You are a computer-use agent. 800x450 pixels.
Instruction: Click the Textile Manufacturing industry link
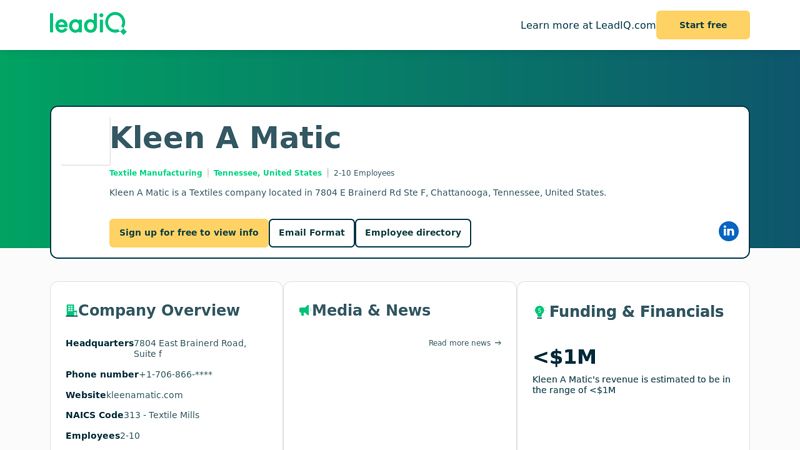coord(156,173)
